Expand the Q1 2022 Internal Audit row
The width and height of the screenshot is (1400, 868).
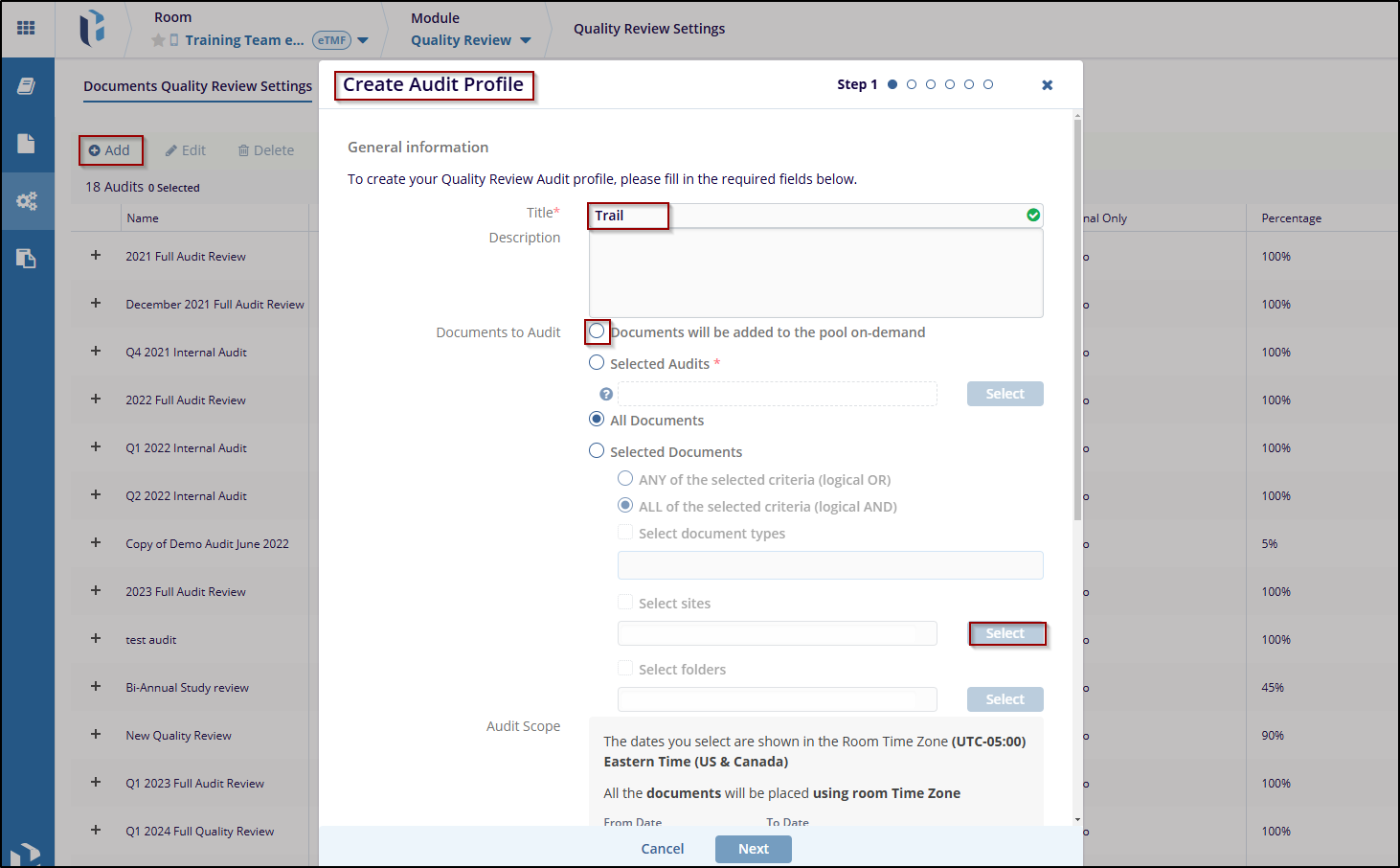tap(96, 447)
